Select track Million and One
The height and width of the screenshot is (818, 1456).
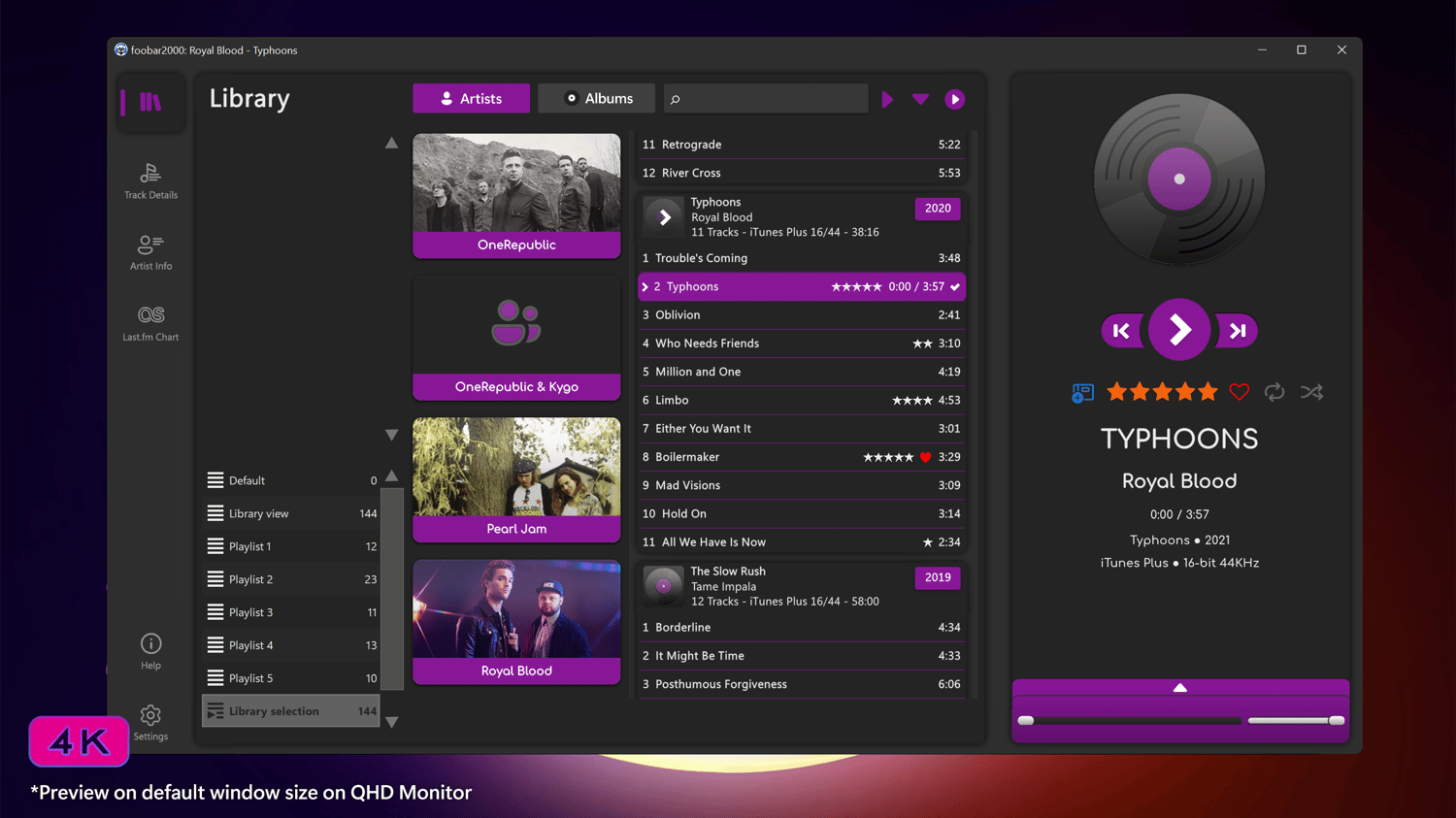(x=802, y=372)
